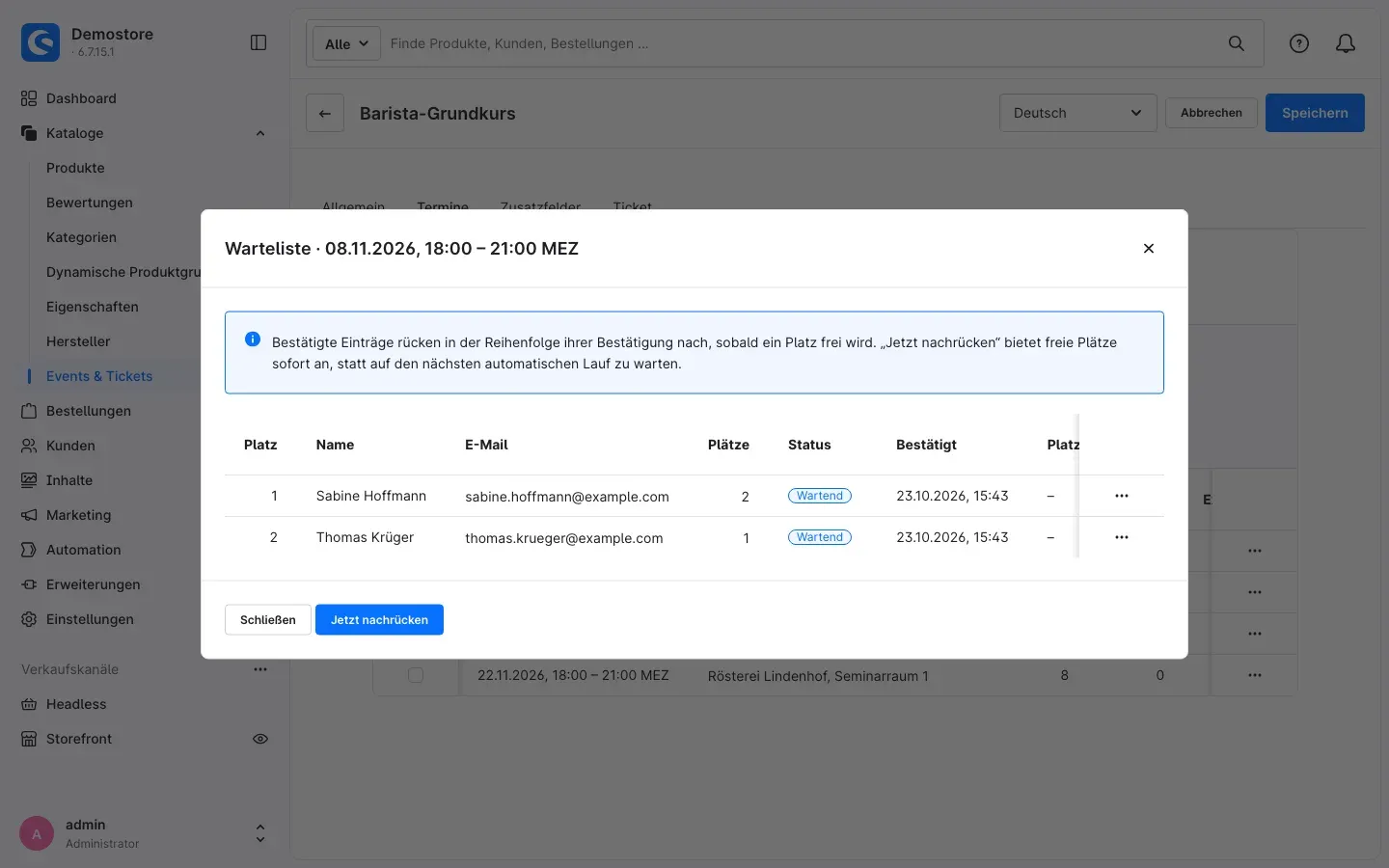Collapse the Kataloge menu chevron
This screenshot has width=1389, height=868.
(260, 133)
